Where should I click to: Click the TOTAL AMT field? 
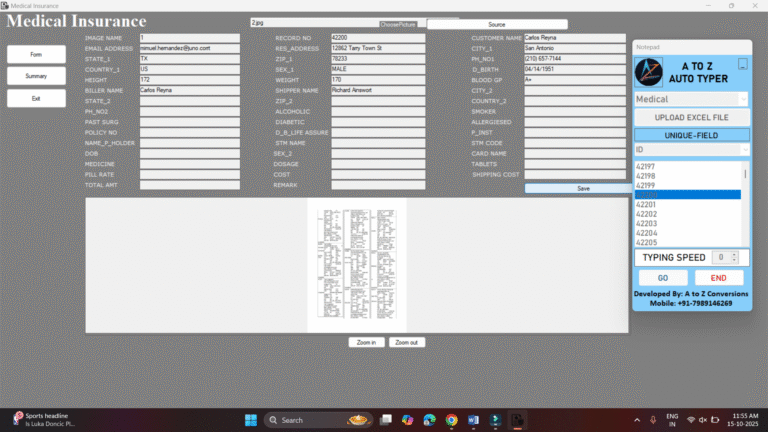(190, 185)
